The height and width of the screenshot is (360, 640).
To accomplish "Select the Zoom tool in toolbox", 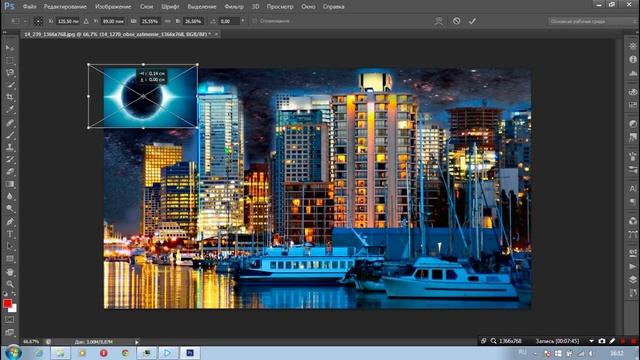I will [x=10, y=284].
